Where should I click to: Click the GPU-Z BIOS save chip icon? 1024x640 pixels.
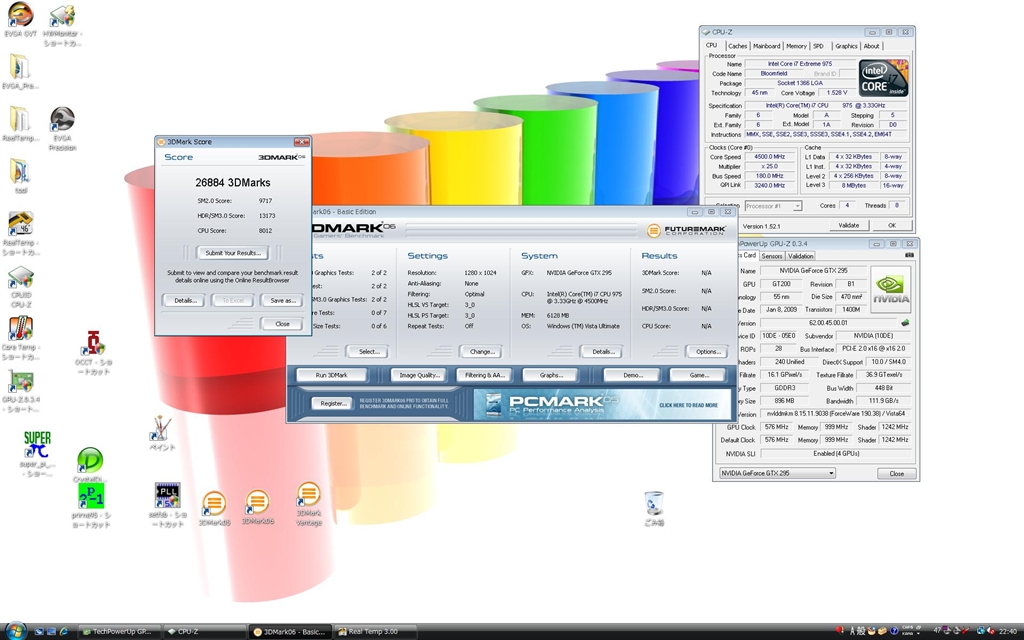[905, 323]
